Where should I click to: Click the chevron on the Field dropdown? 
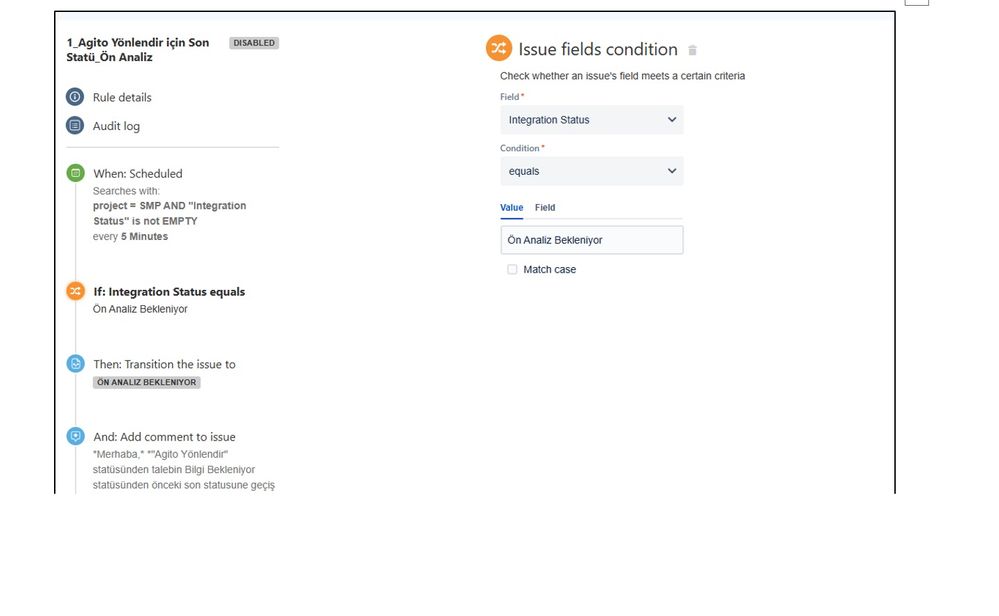672,120
